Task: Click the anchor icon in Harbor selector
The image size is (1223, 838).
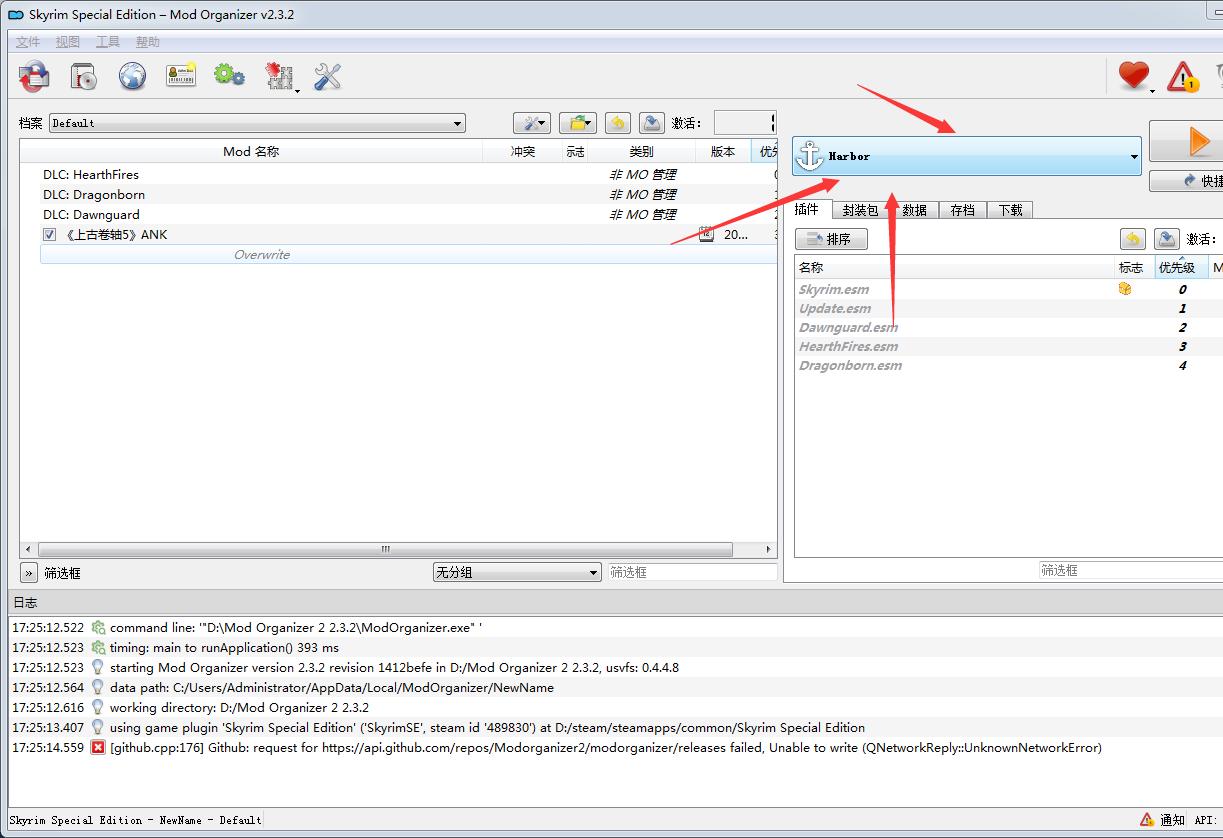Action: pyautogui.click(x=810, y=156)
